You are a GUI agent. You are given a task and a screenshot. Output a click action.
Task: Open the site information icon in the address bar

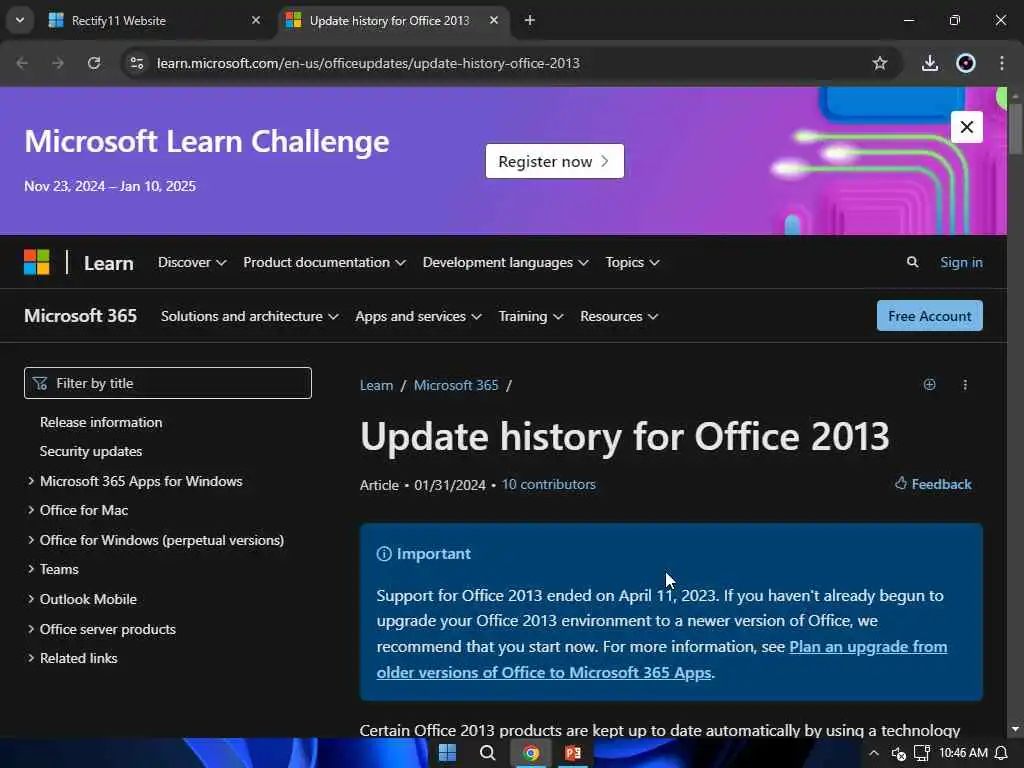click(136, 63)
